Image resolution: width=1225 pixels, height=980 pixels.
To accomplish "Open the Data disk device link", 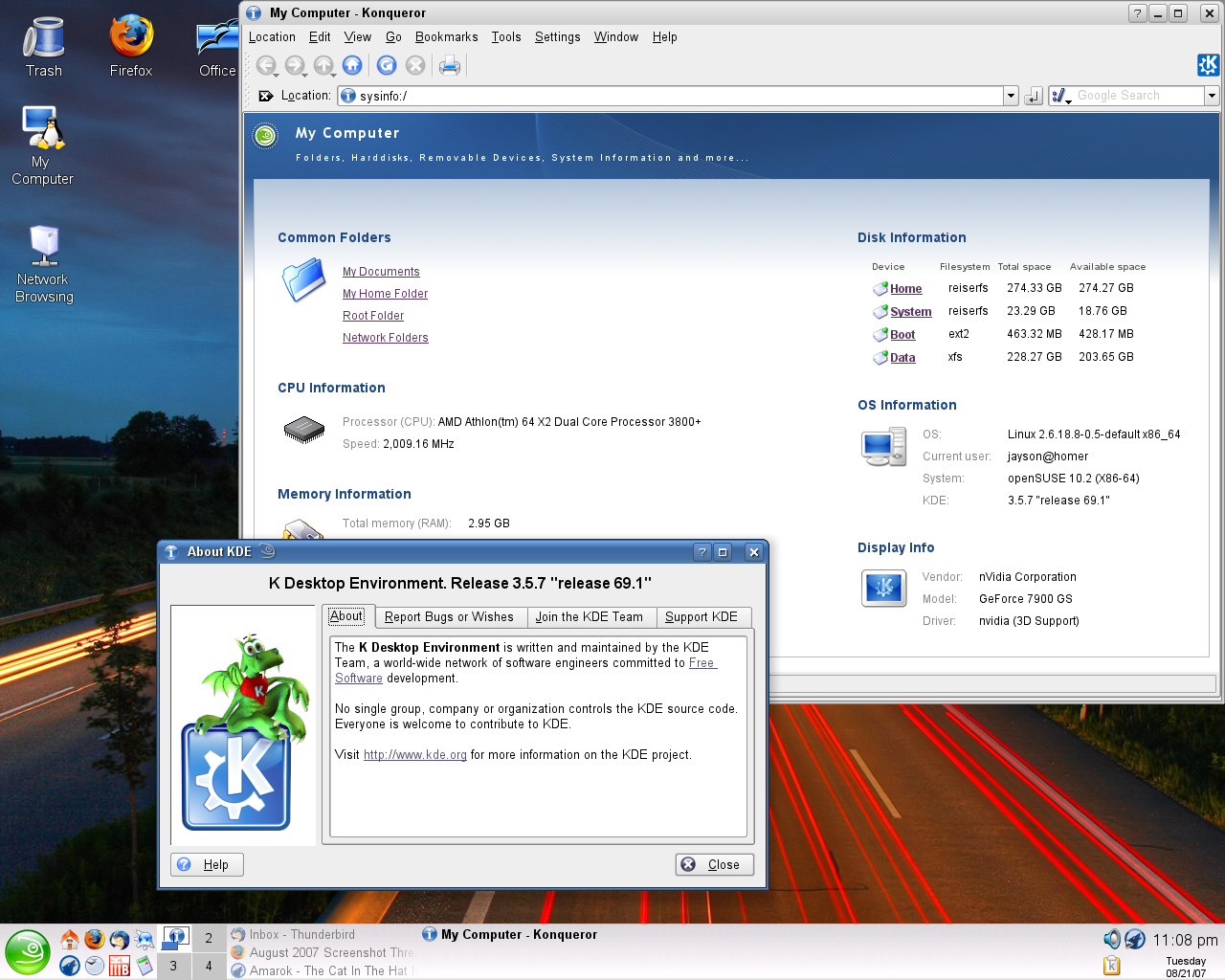I will coord(902,358).
